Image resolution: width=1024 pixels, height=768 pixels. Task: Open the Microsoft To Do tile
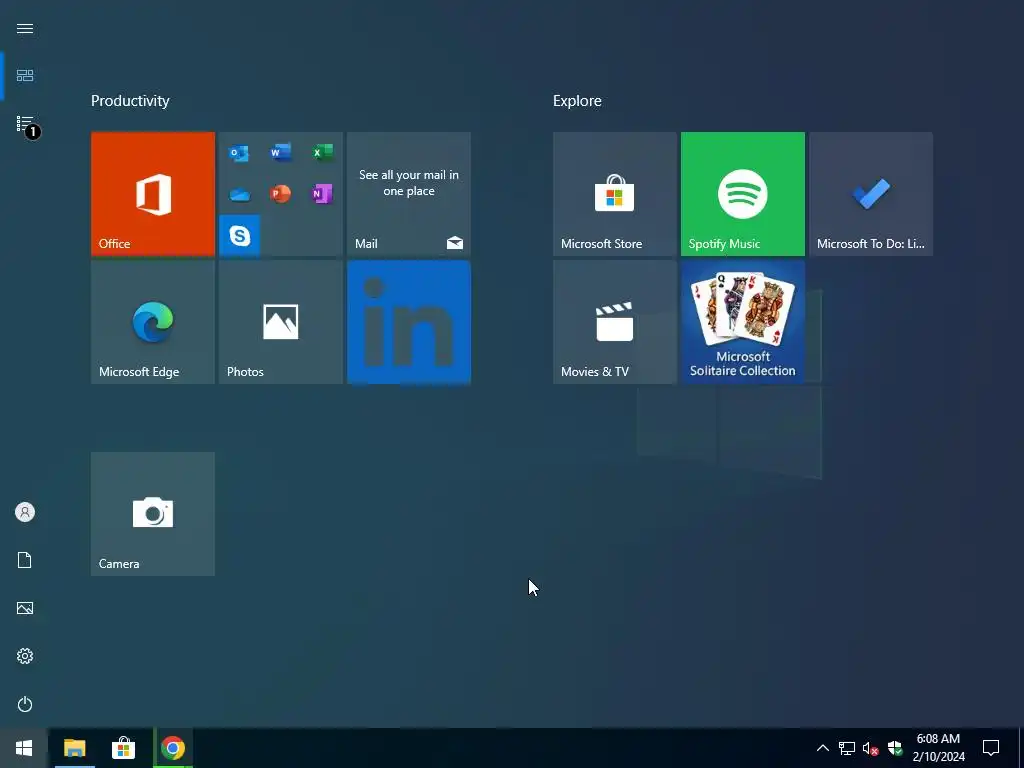click(871, 194)
